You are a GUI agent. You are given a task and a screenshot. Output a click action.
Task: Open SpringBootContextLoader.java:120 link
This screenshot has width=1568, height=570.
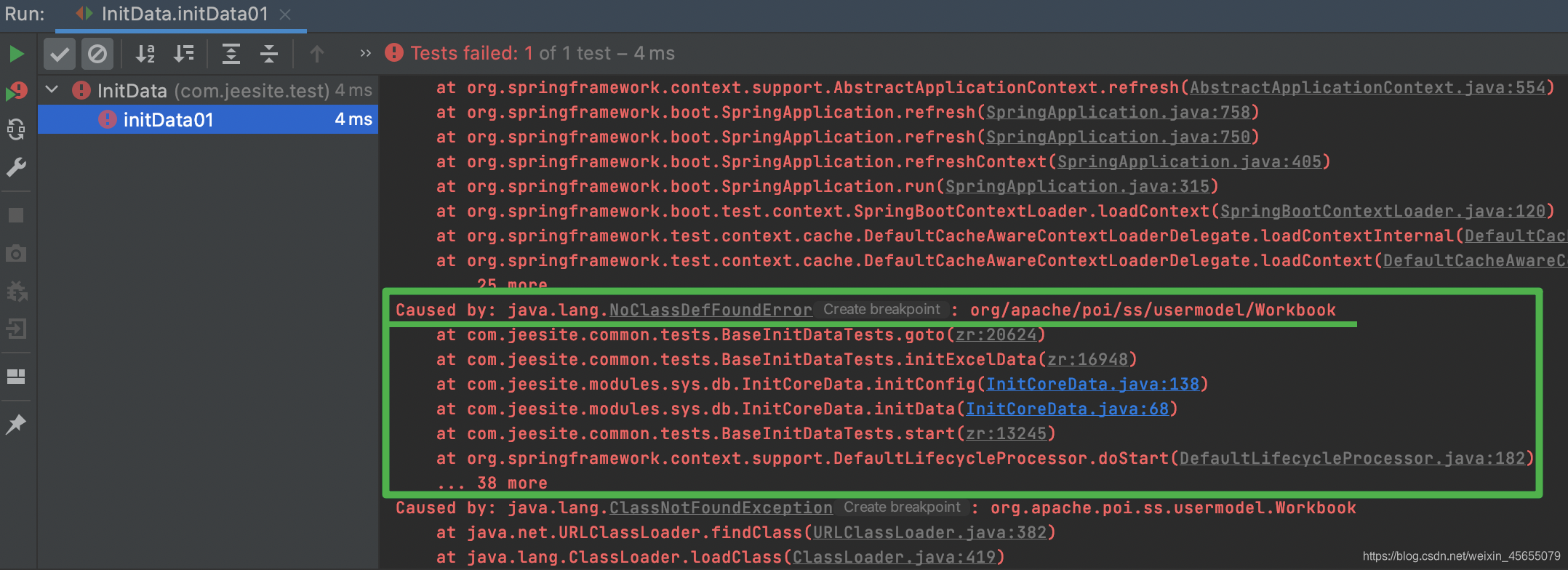coord(1383,212)
